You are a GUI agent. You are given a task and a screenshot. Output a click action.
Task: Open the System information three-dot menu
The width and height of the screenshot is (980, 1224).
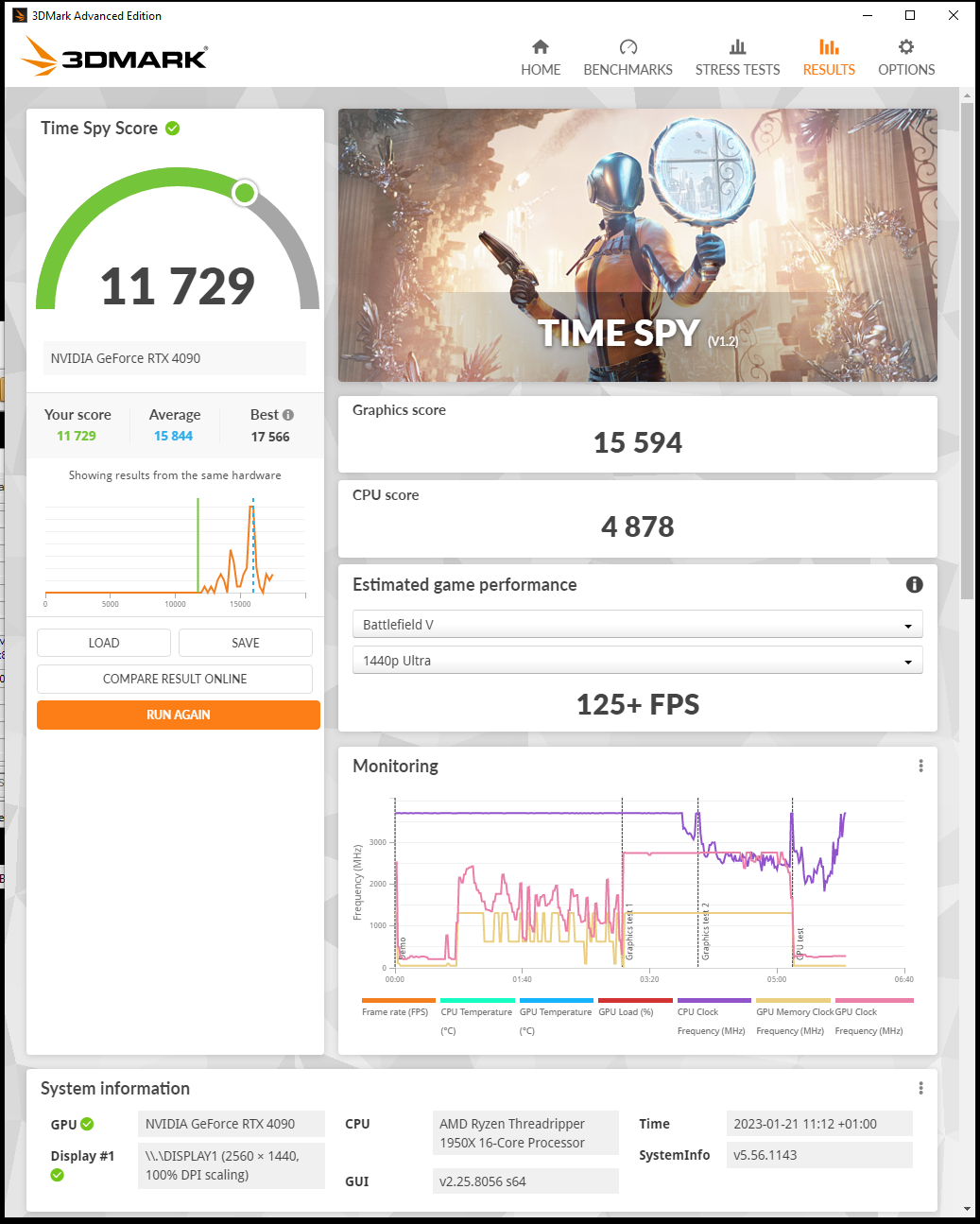(920, 1088)
